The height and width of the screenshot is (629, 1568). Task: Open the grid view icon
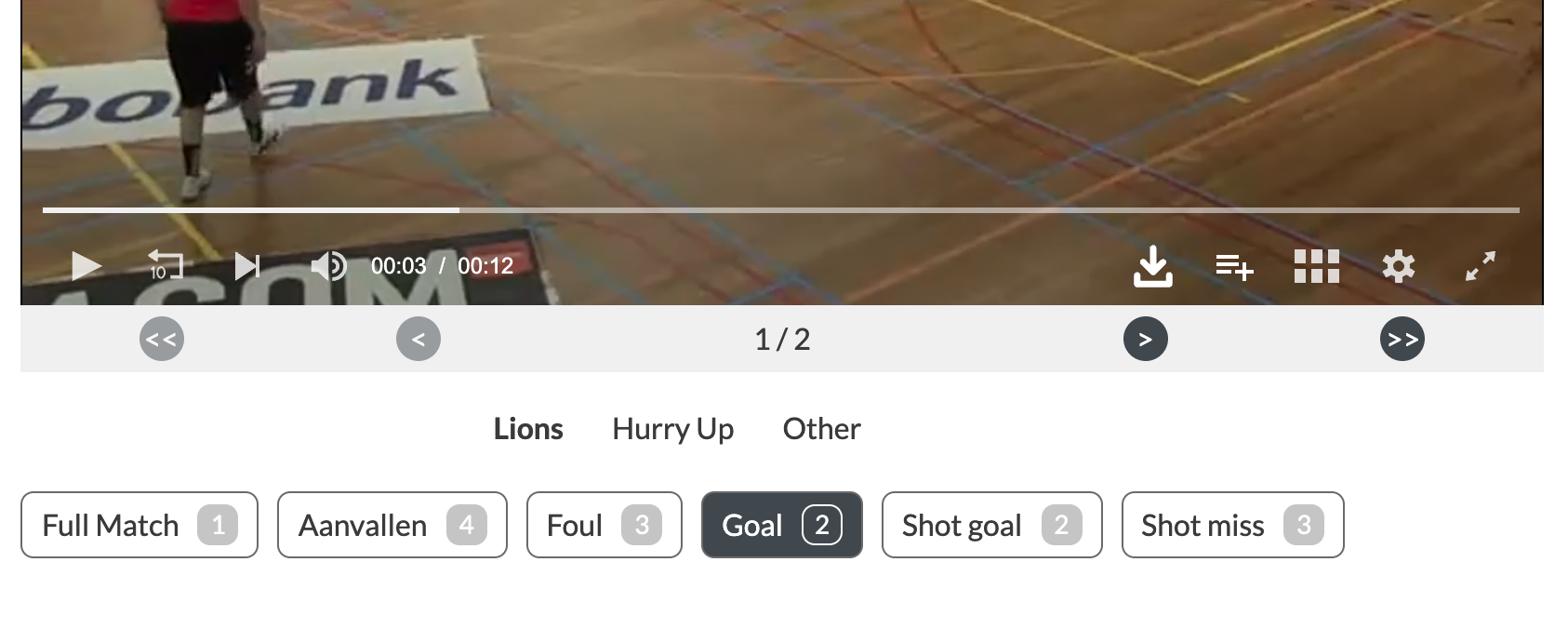pyautogui.click(x=1316, y=266)
